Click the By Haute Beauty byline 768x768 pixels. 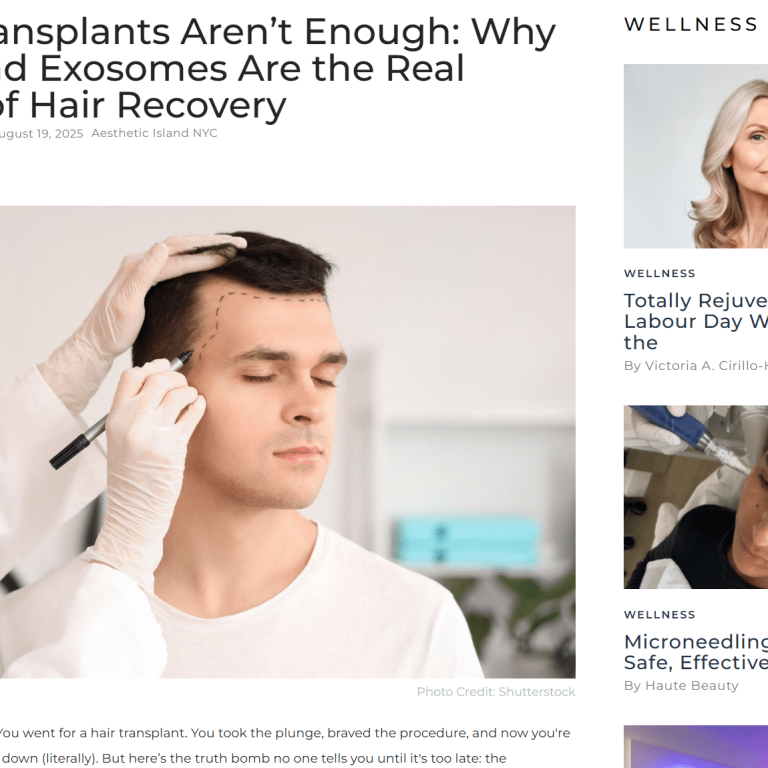(681, 686)
